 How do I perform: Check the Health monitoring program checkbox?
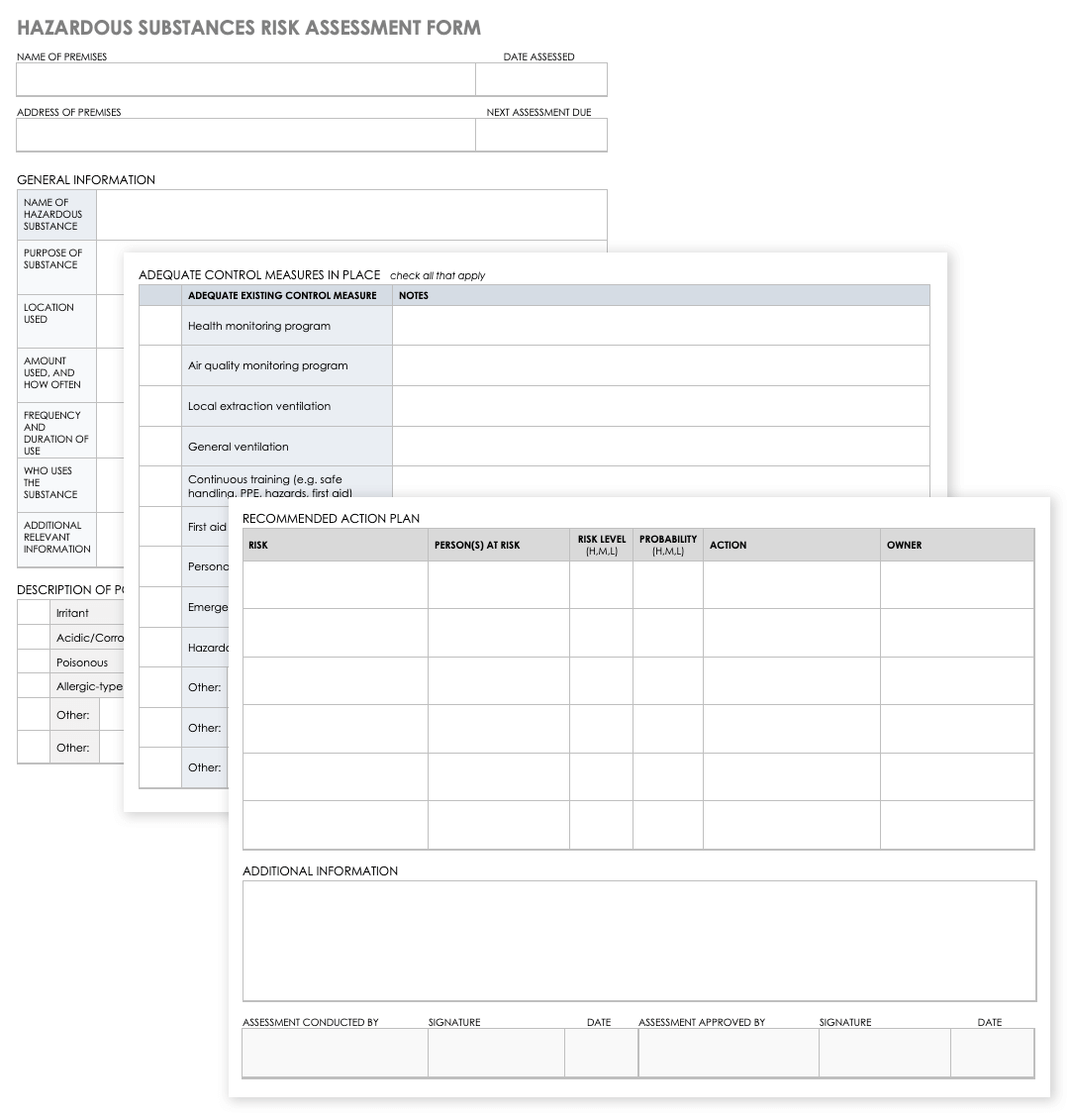(x=159, y=326)
